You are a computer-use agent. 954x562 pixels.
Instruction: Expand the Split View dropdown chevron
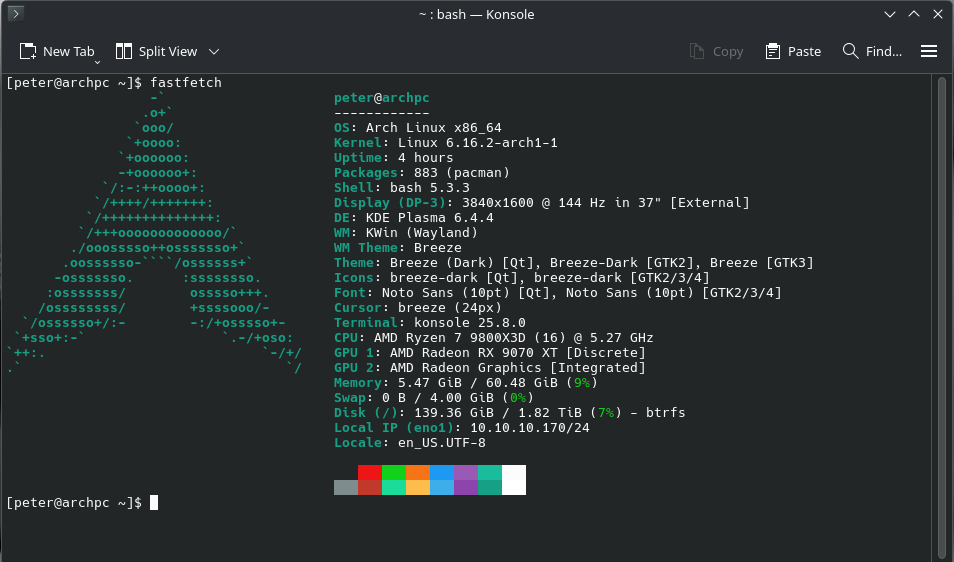(x=214, y=51)
